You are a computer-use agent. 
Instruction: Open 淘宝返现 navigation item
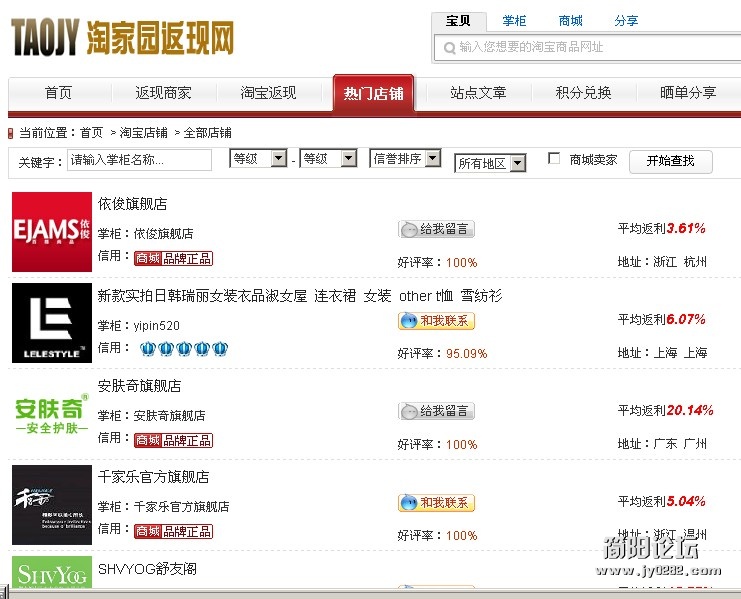click(x=268, y=93)
